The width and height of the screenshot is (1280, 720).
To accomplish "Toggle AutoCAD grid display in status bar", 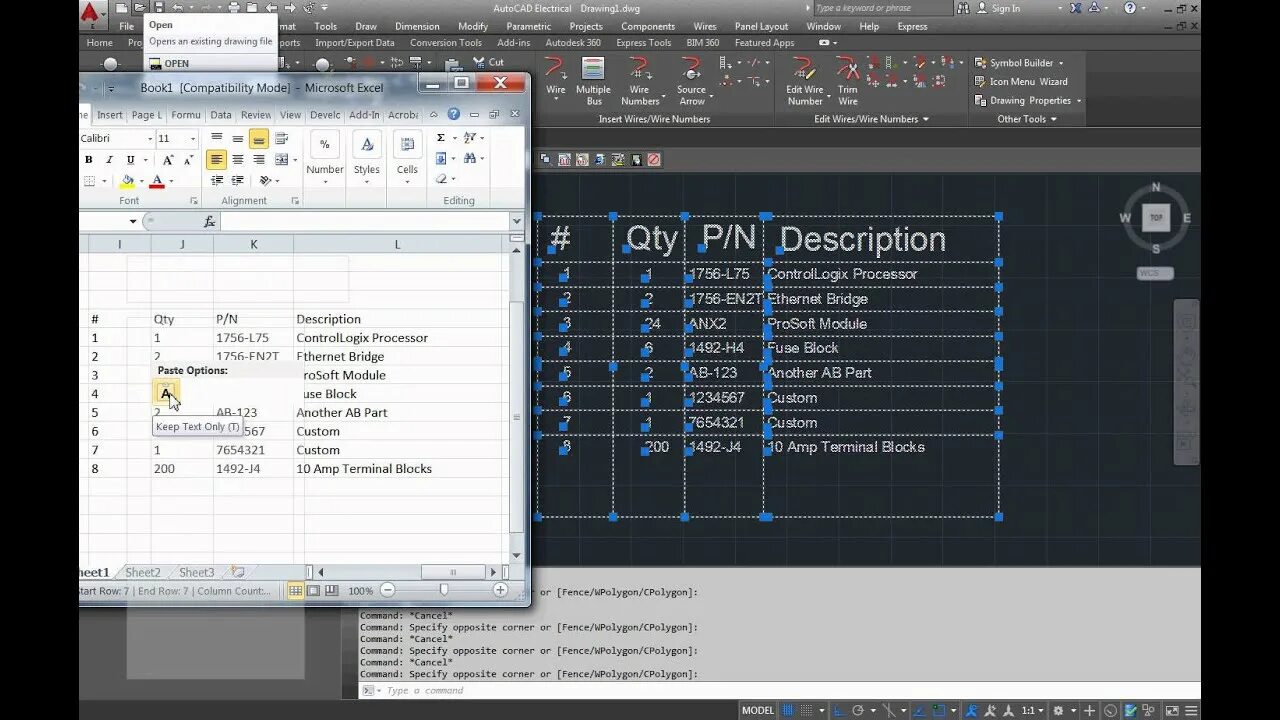I will click(788, 711).
